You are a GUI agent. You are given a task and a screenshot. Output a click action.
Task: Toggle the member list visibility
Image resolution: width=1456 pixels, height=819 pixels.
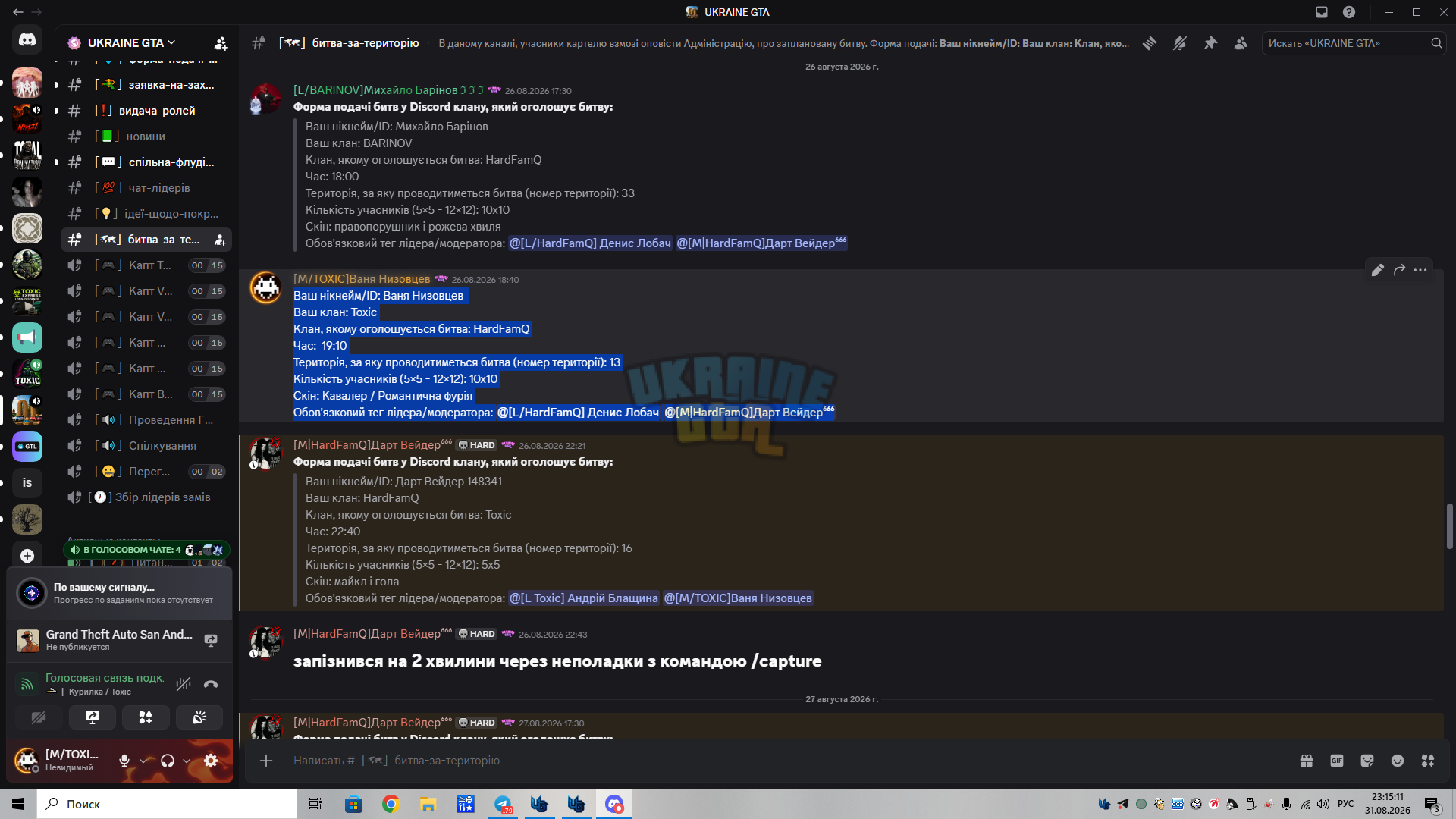click(x=1241, y=43)
